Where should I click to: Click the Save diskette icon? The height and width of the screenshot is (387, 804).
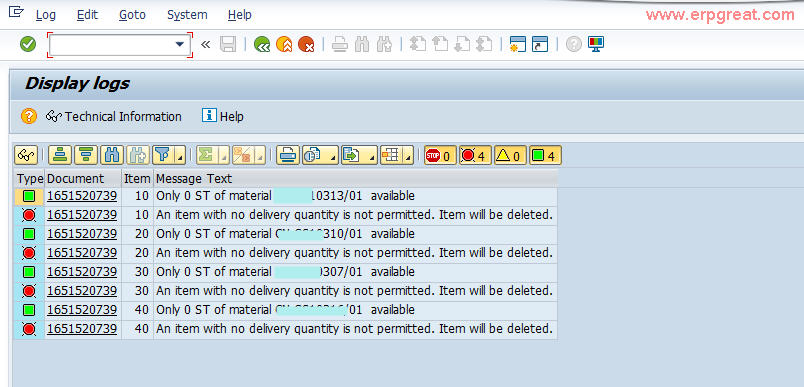228,45
